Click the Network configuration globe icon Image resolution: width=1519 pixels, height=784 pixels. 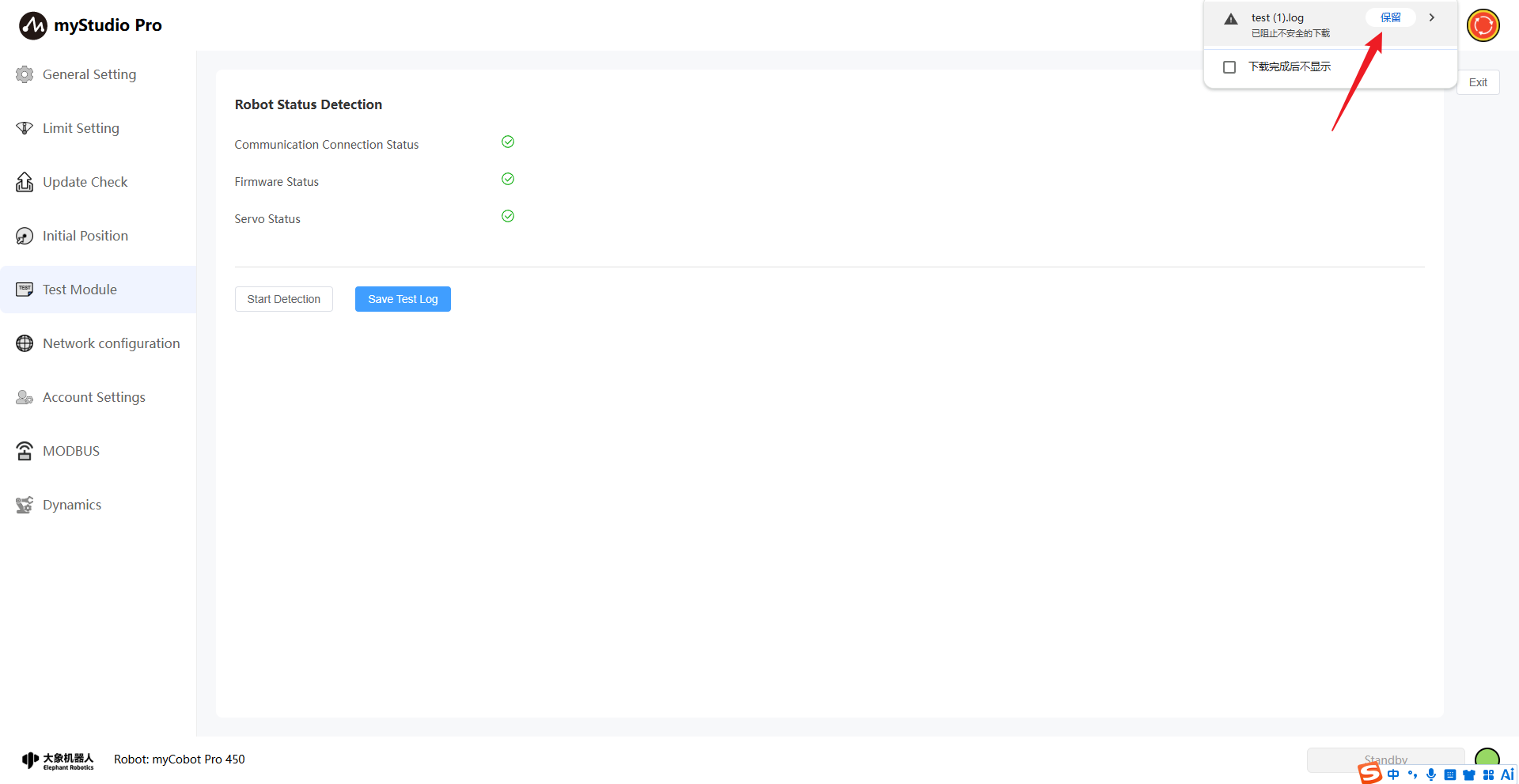(25, 343)
